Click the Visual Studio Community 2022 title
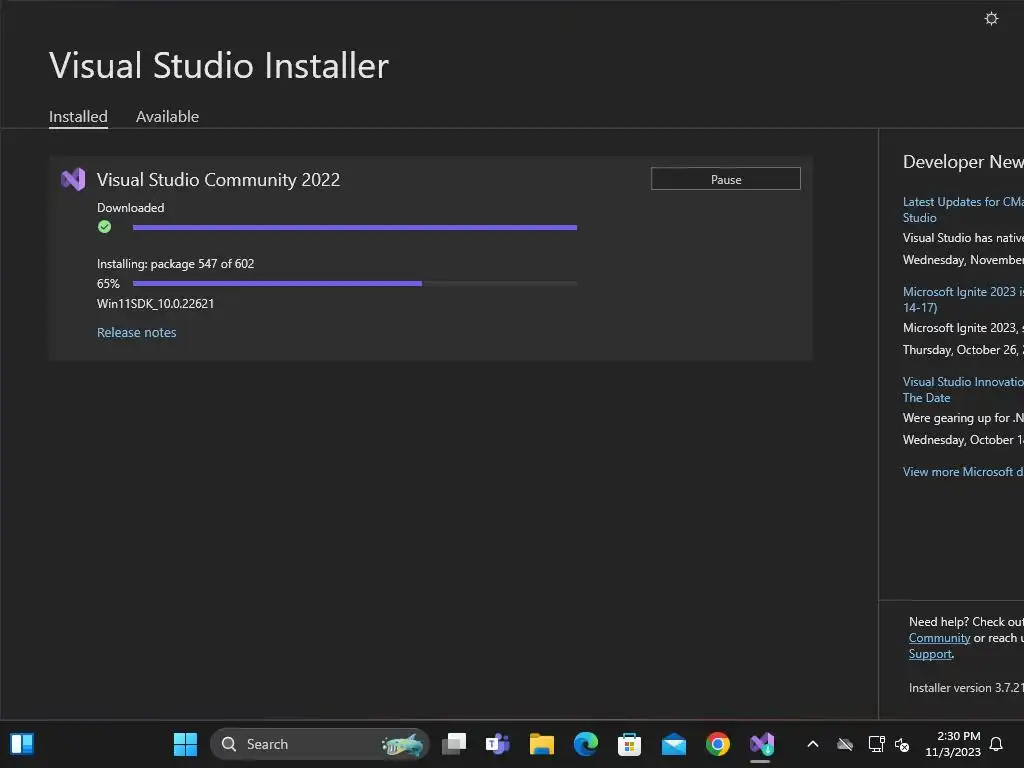Viewport: 1024px width, 768px height. (218, 180)
